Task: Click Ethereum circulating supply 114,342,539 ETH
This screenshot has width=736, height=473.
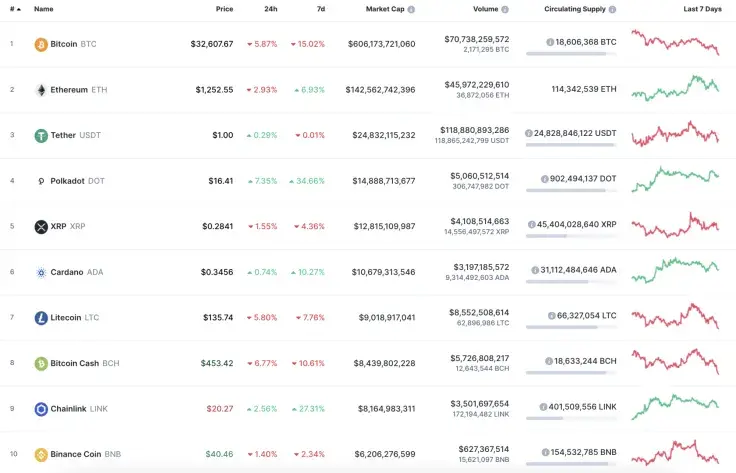Action: point(584,89)
